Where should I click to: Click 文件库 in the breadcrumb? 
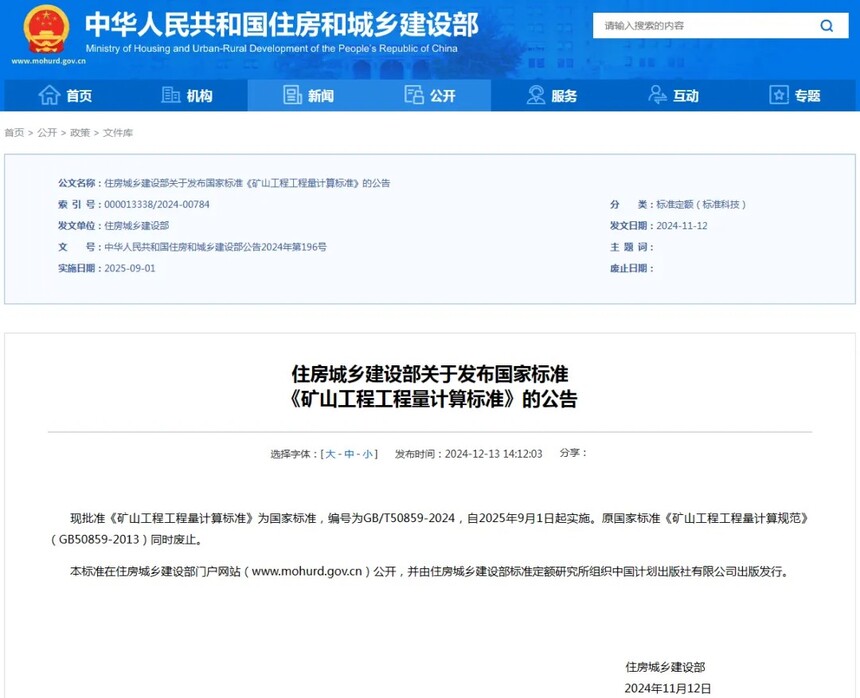pyautogui.click(x=118, y=133)
